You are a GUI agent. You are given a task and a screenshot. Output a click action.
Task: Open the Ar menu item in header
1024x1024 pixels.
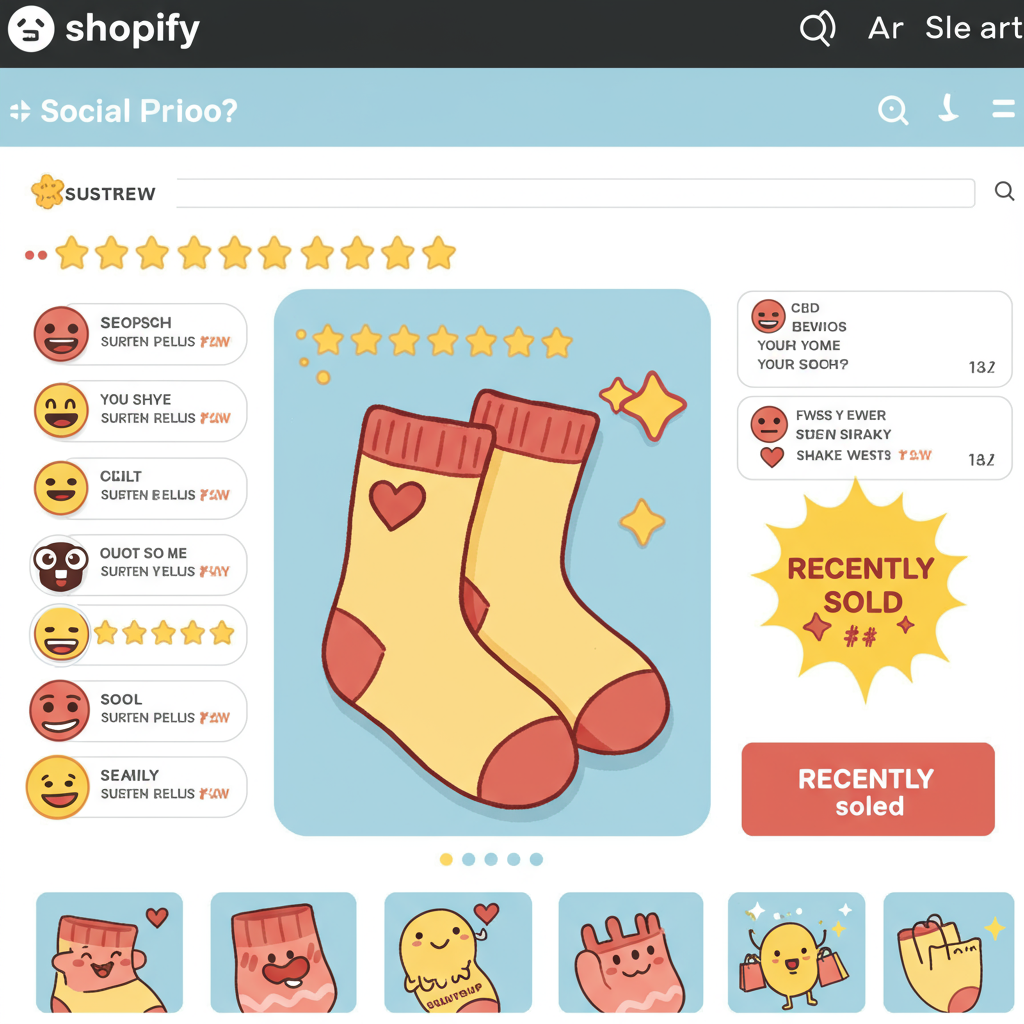tap(886, 29)
